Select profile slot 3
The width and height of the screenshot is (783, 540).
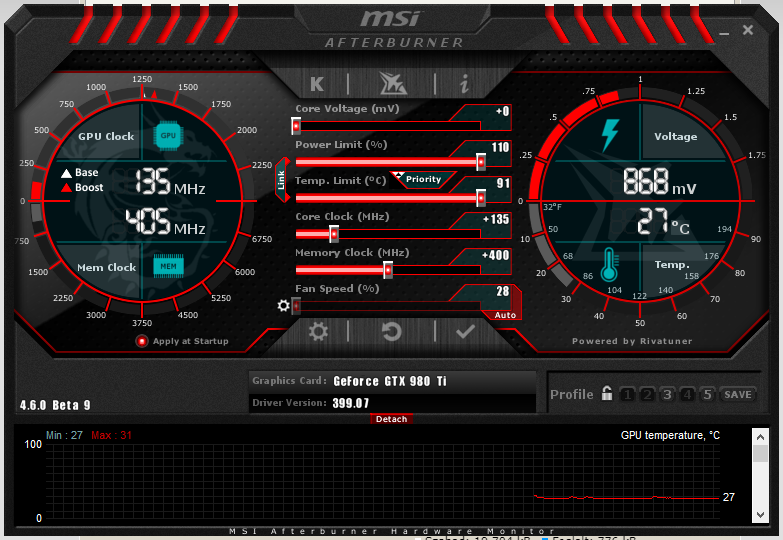pos(667,395)
